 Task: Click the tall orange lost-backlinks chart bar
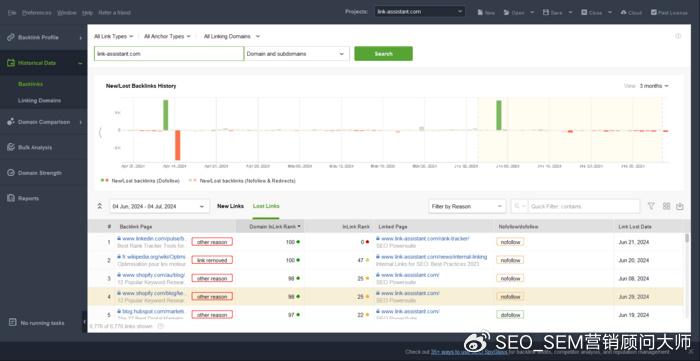click(177, 145)
